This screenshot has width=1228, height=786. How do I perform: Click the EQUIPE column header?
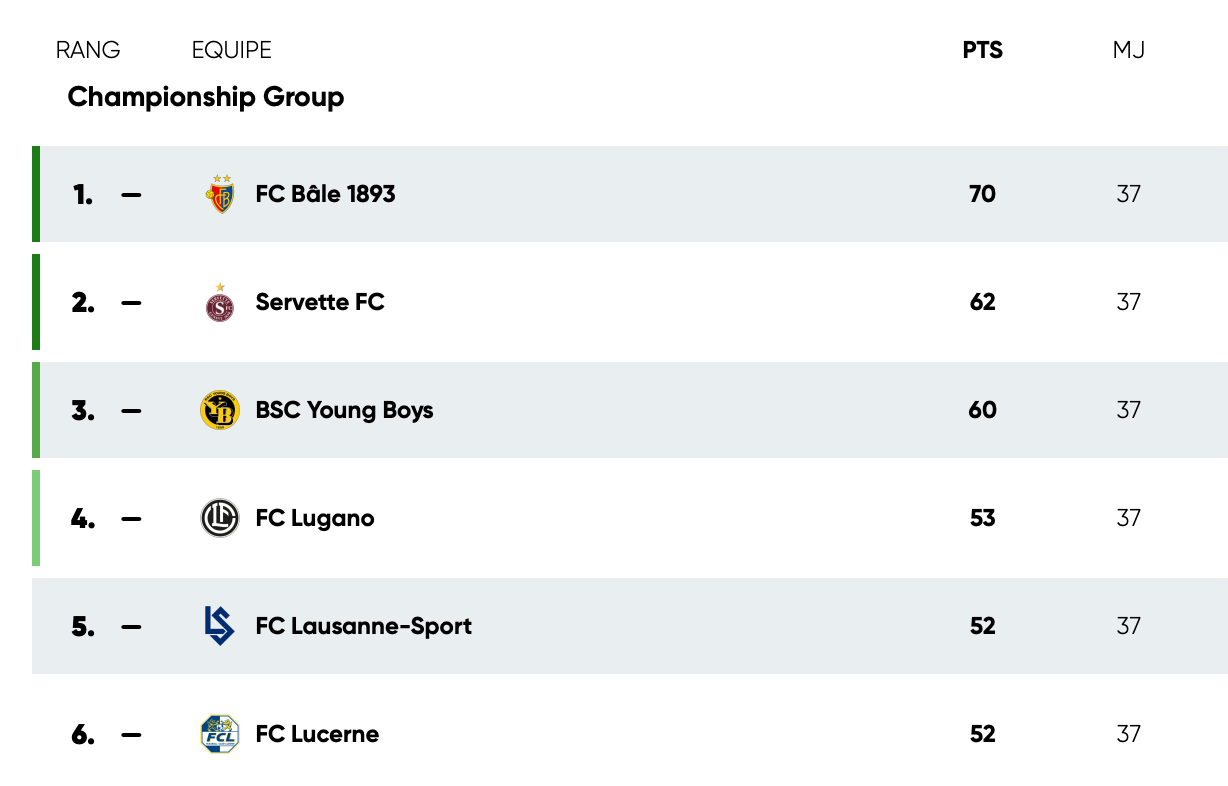[231, 50]
